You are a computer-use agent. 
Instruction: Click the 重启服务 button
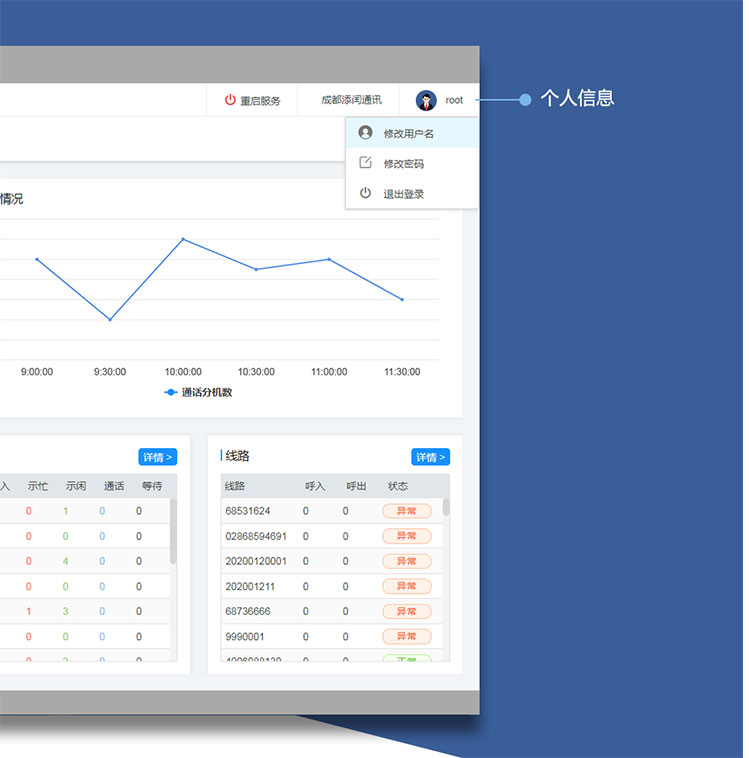pos(252,100)
